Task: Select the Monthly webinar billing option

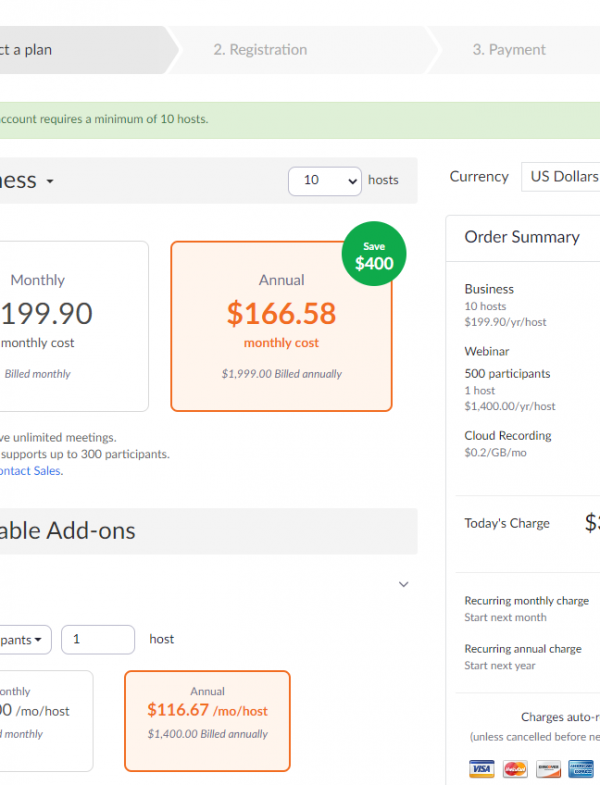Action: point(46,721)
